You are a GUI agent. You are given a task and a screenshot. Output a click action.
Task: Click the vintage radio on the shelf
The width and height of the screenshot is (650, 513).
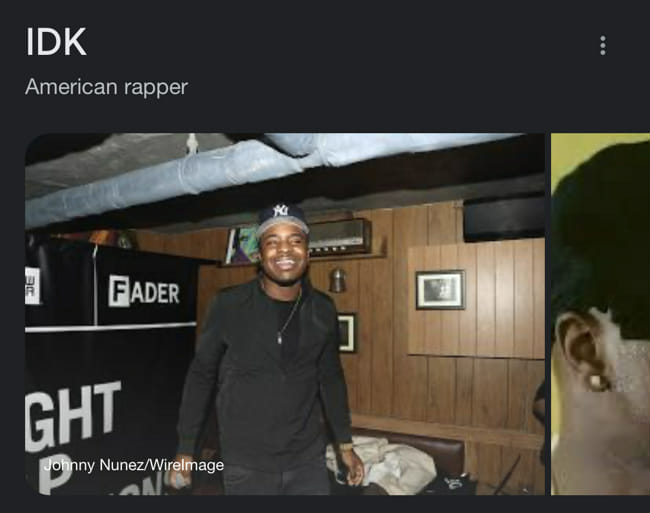(340, 236)
